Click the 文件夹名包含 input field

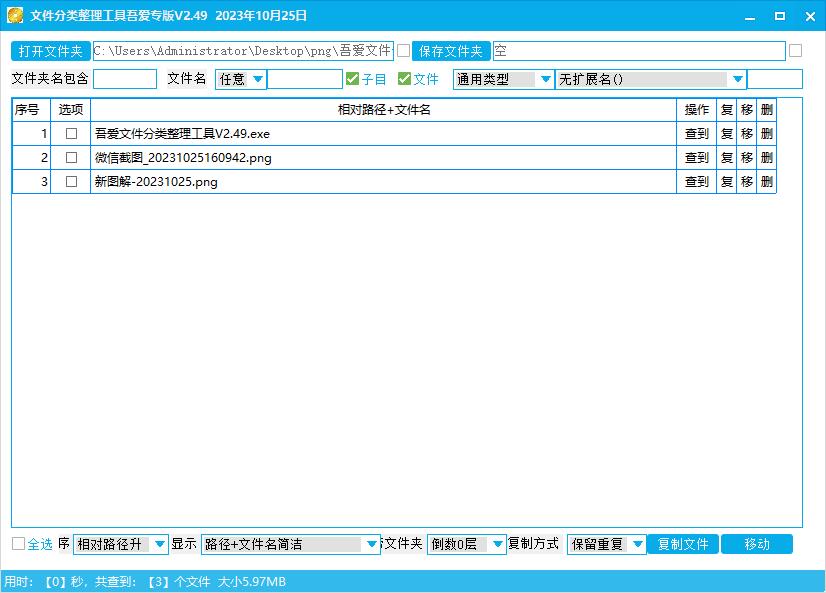pos(125,79)
